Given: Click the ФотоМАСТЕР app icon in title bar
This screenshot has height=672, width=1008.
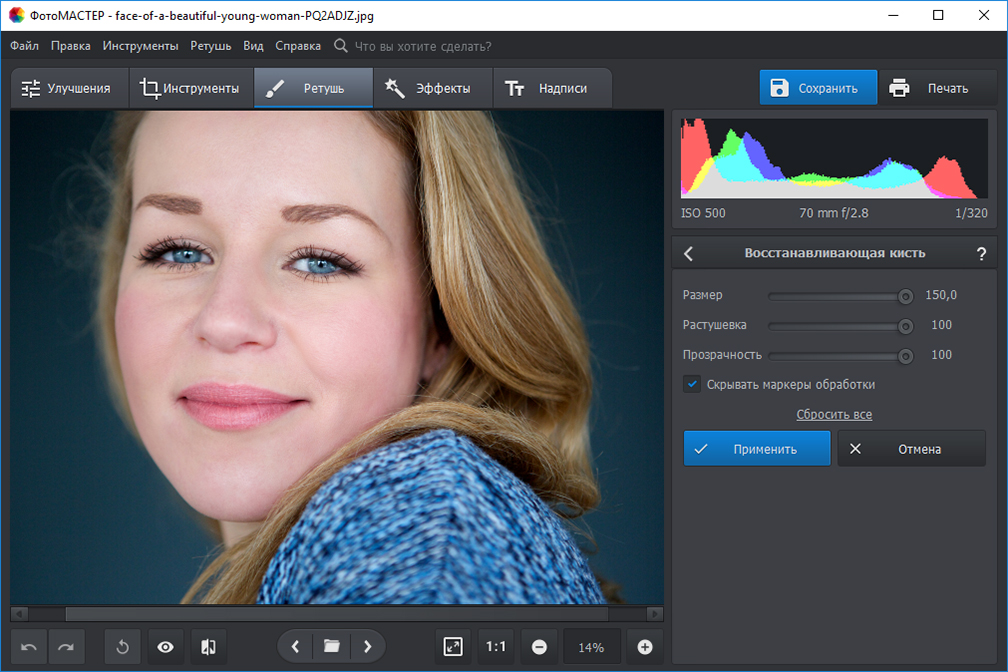Looking at the screenshot, I should [x=16, y=15].
